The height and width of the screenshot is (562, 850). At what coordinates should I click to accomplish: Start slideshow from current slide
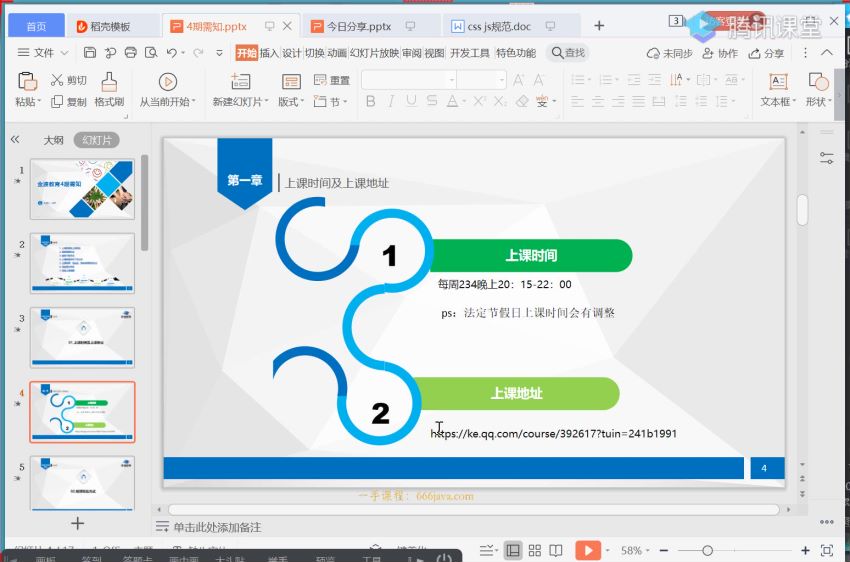167,82
